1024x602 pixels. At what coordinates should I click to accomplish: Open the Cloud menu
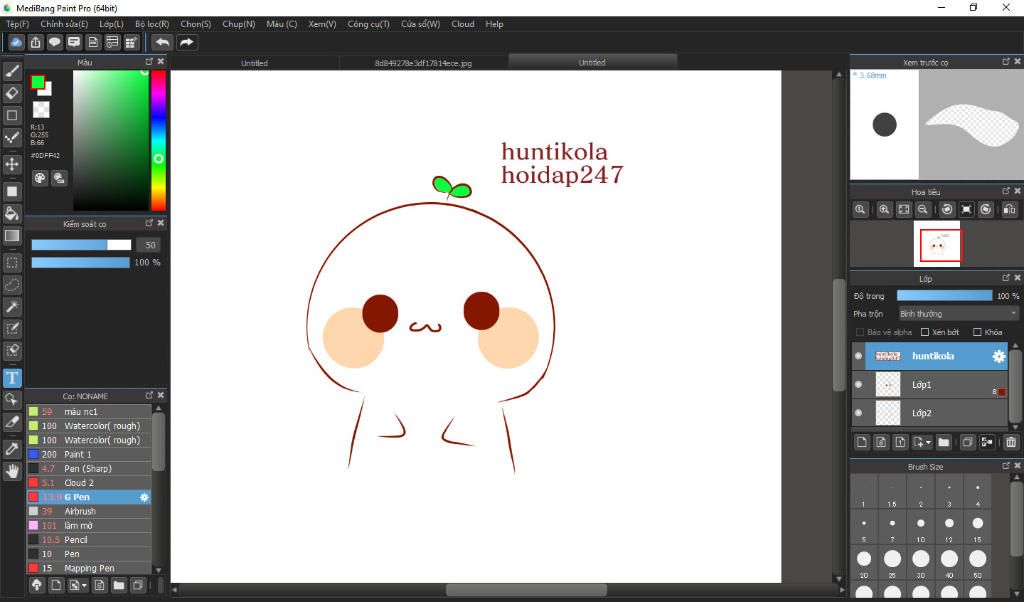(463, 24)
